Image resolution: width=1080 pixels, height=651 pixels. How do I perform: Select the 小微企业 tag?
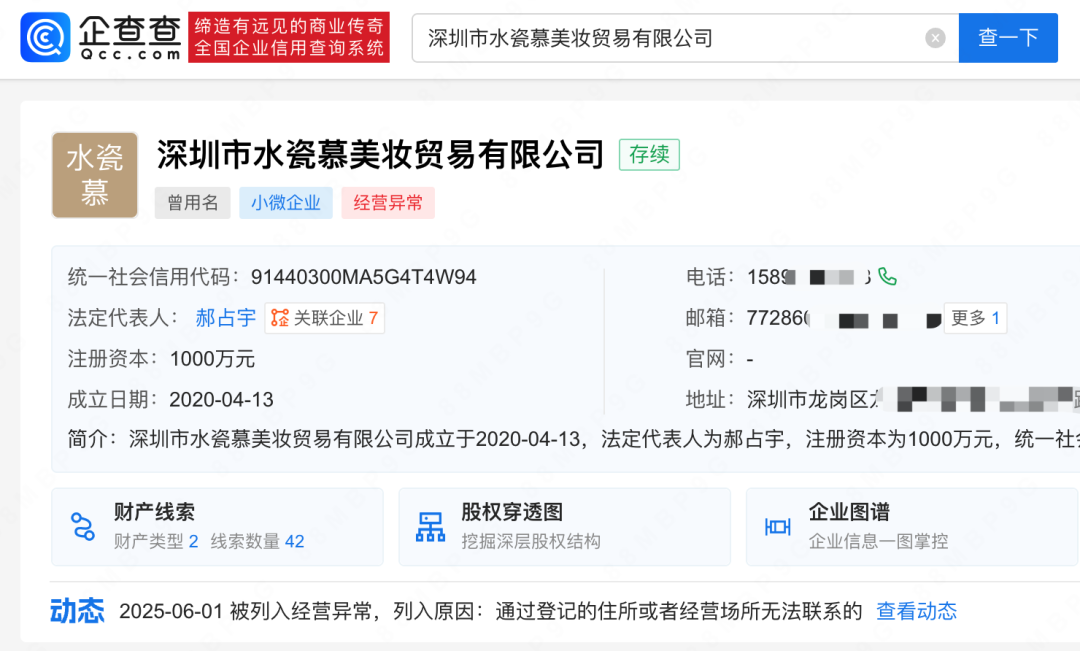pos(286,202)
